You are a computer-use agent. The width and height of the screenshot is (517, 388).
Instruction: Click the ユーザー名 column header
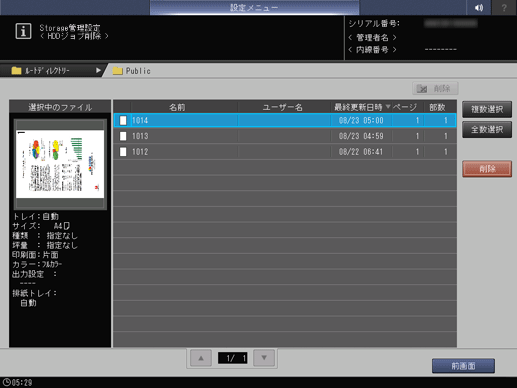point(283,107)
